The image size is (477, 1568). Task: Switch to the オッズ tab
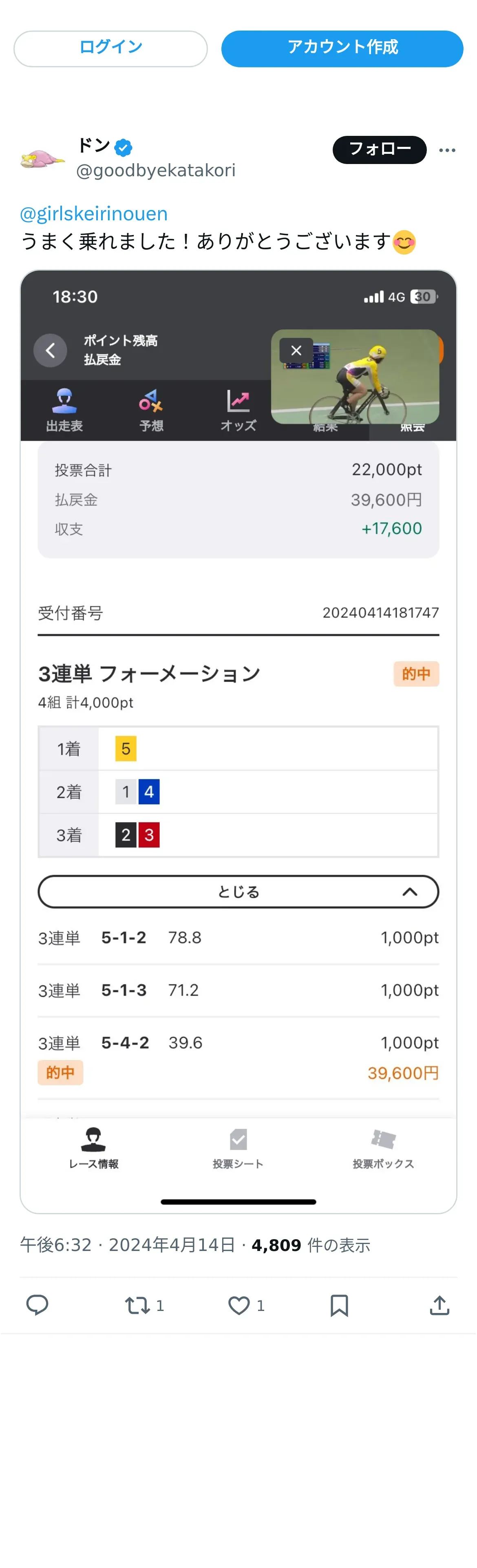click(x=238, y=410)
